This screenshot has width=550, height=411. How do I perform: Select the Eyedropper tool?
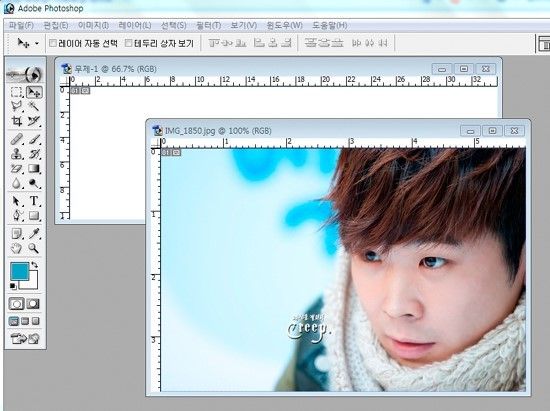[34, 234]
